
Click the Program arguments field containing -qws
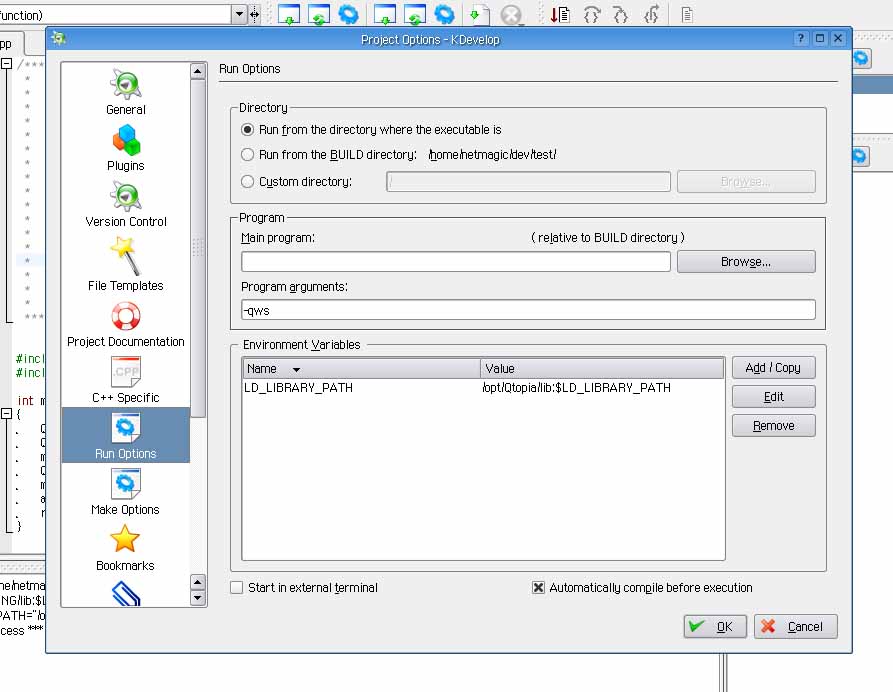click(x=528, y=310)
